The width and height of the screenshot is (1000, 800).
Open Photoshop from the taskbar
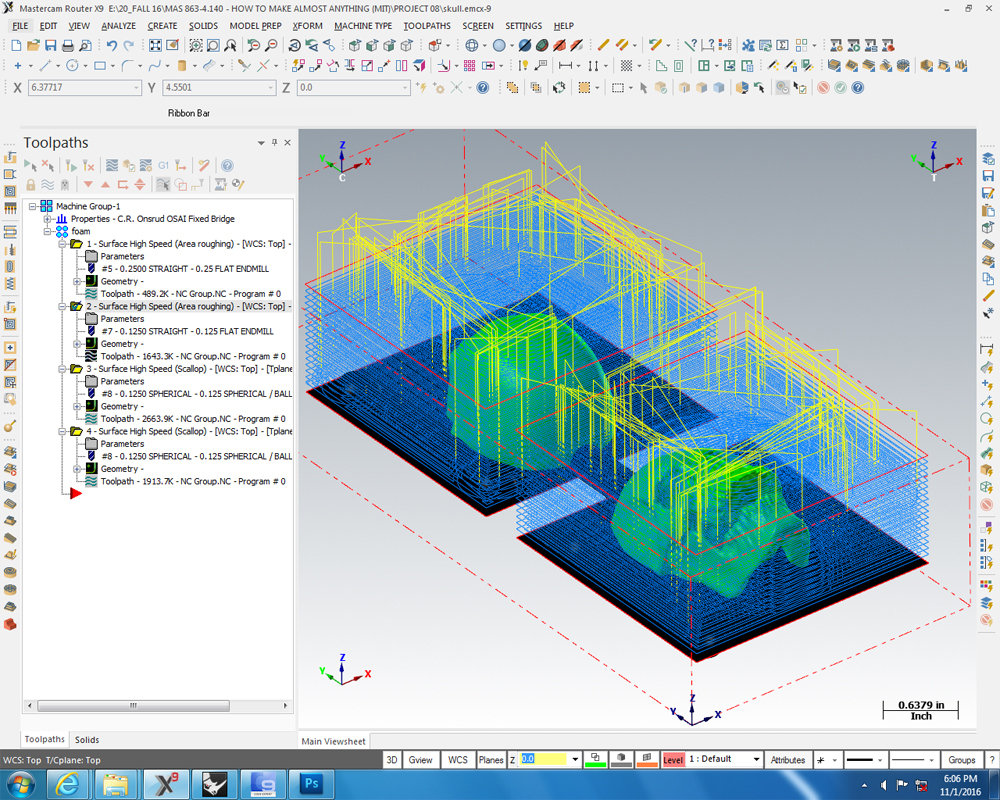point(312,784)
